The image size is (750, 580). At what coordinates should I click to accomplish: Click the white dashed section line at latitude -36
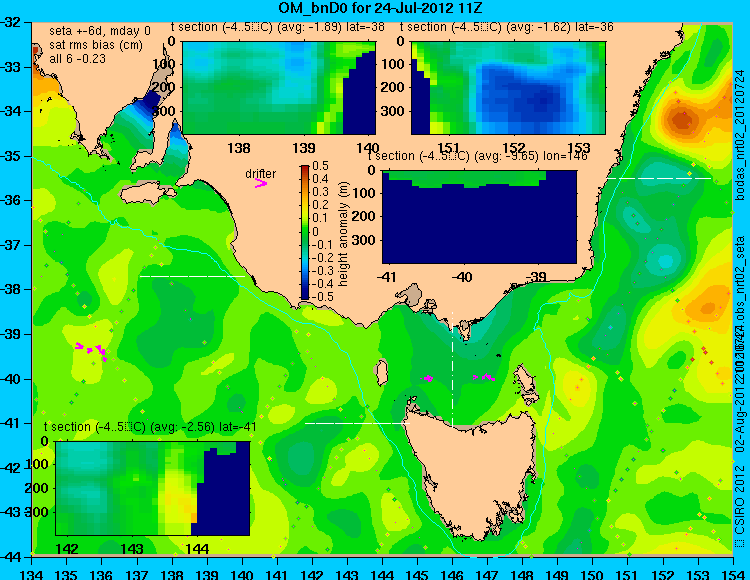pos(659,178)
